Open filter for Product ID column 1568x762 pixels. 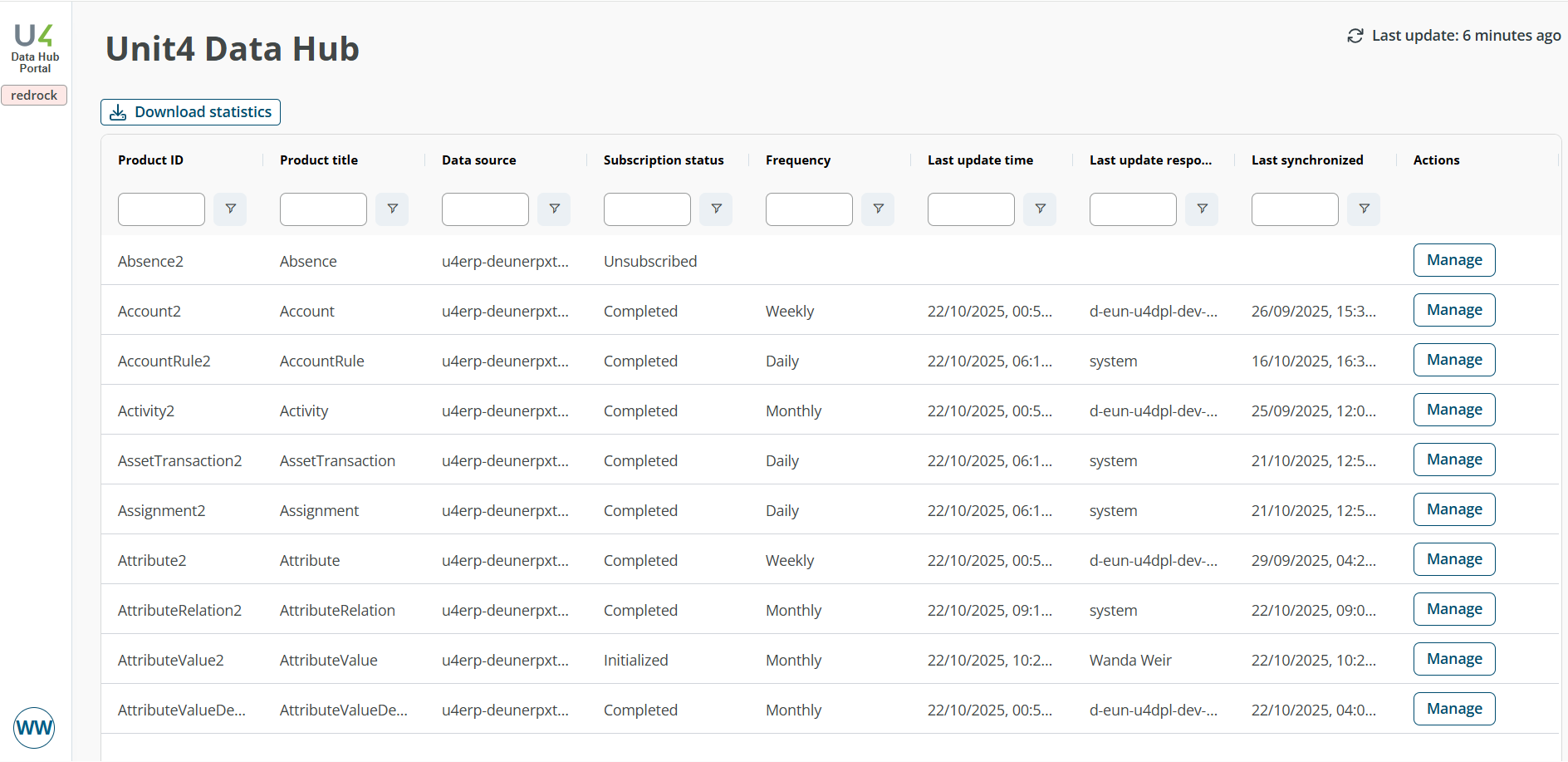pyautogui.click(x=230, y=209)
